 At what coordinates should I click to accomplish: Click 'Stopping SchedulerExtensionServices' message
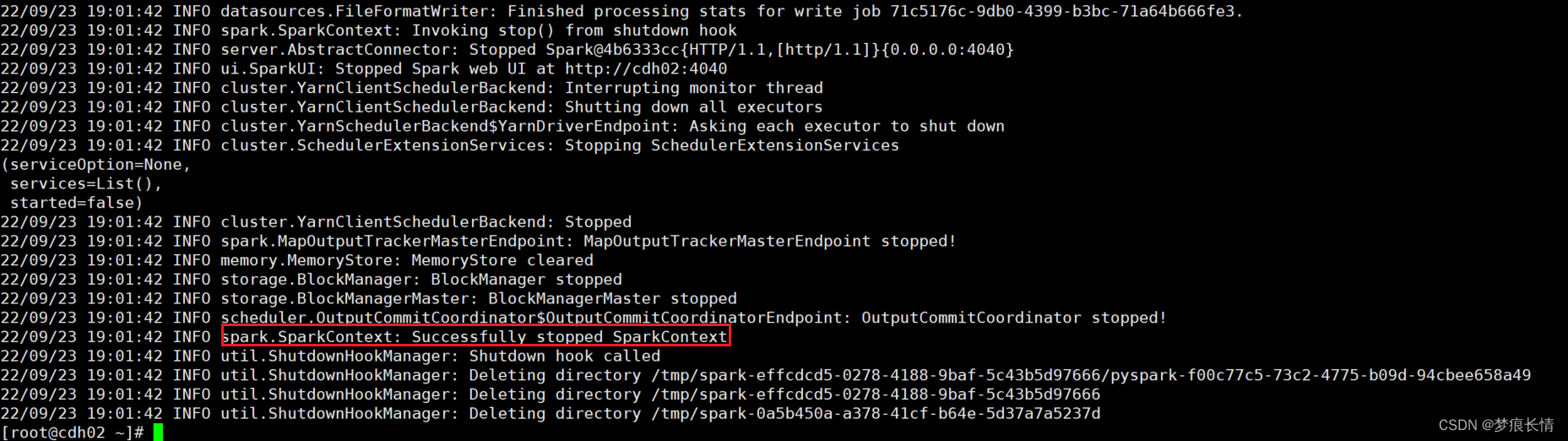click(732, 145)
